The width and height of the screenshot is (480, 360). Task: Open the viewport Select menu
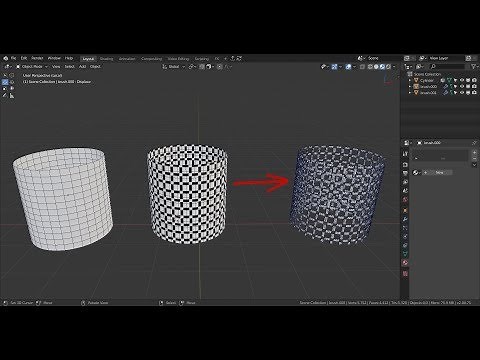point(69,67)
